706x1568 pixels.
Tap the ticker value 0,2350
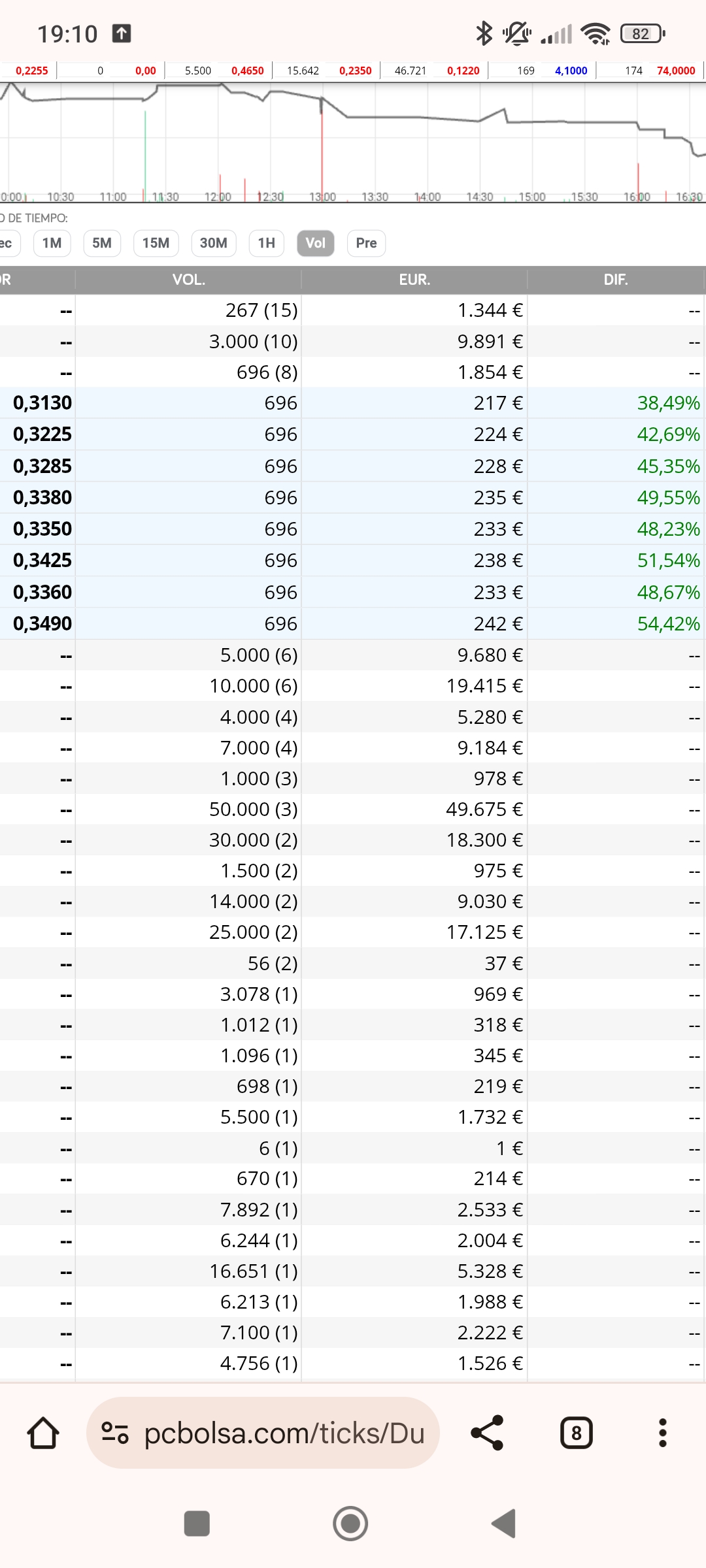coord(356,71)
